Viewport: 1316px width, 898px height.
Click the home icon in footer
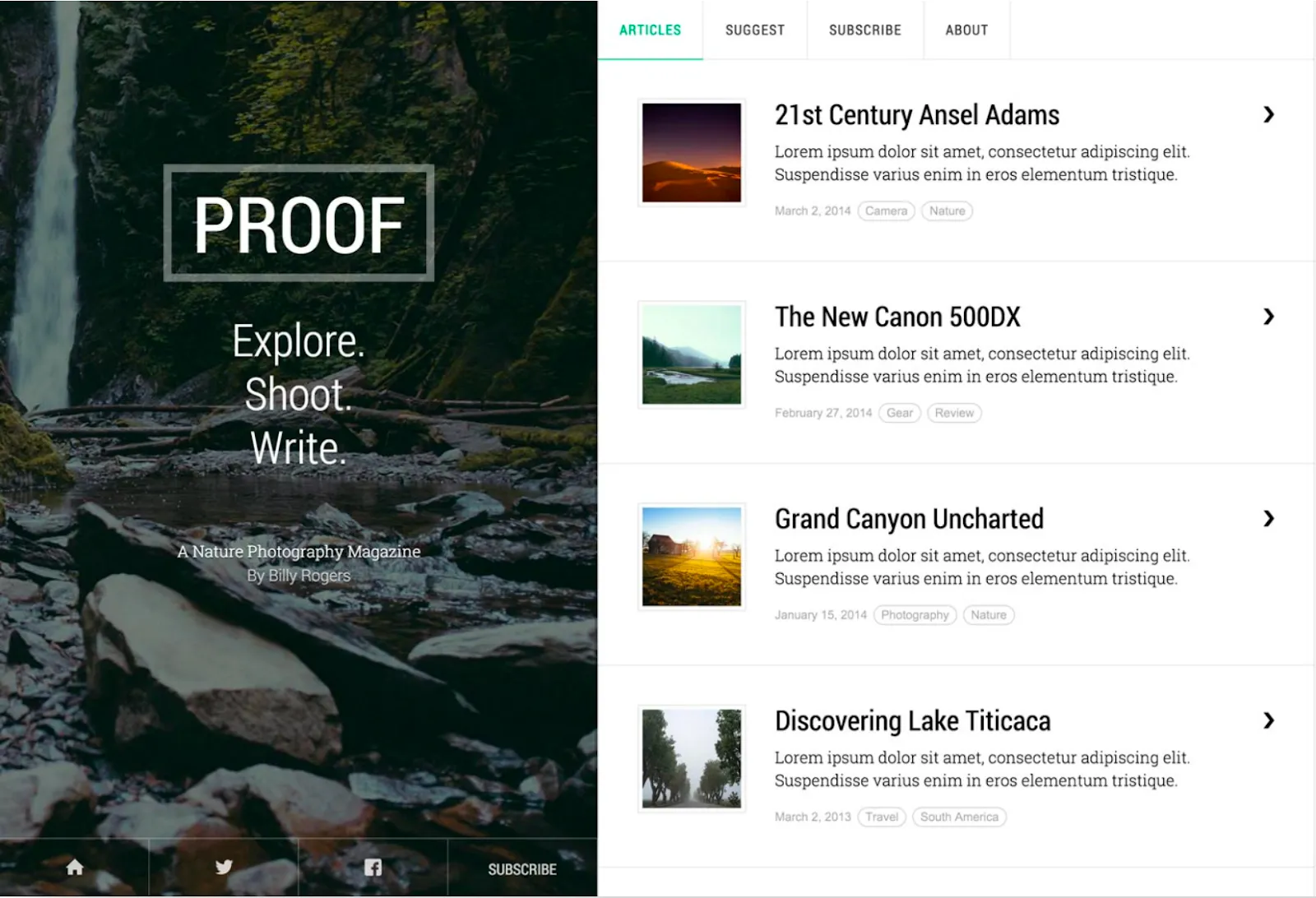coord(75,867)
